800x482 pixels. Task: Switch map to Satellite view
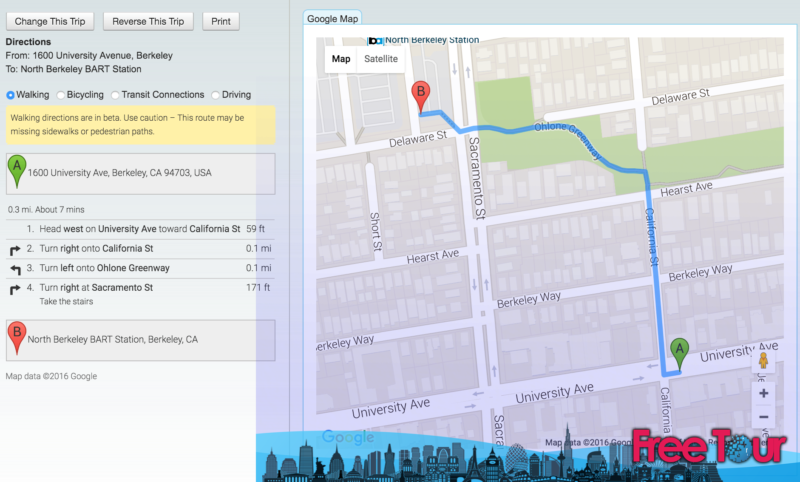pos(380,59)
